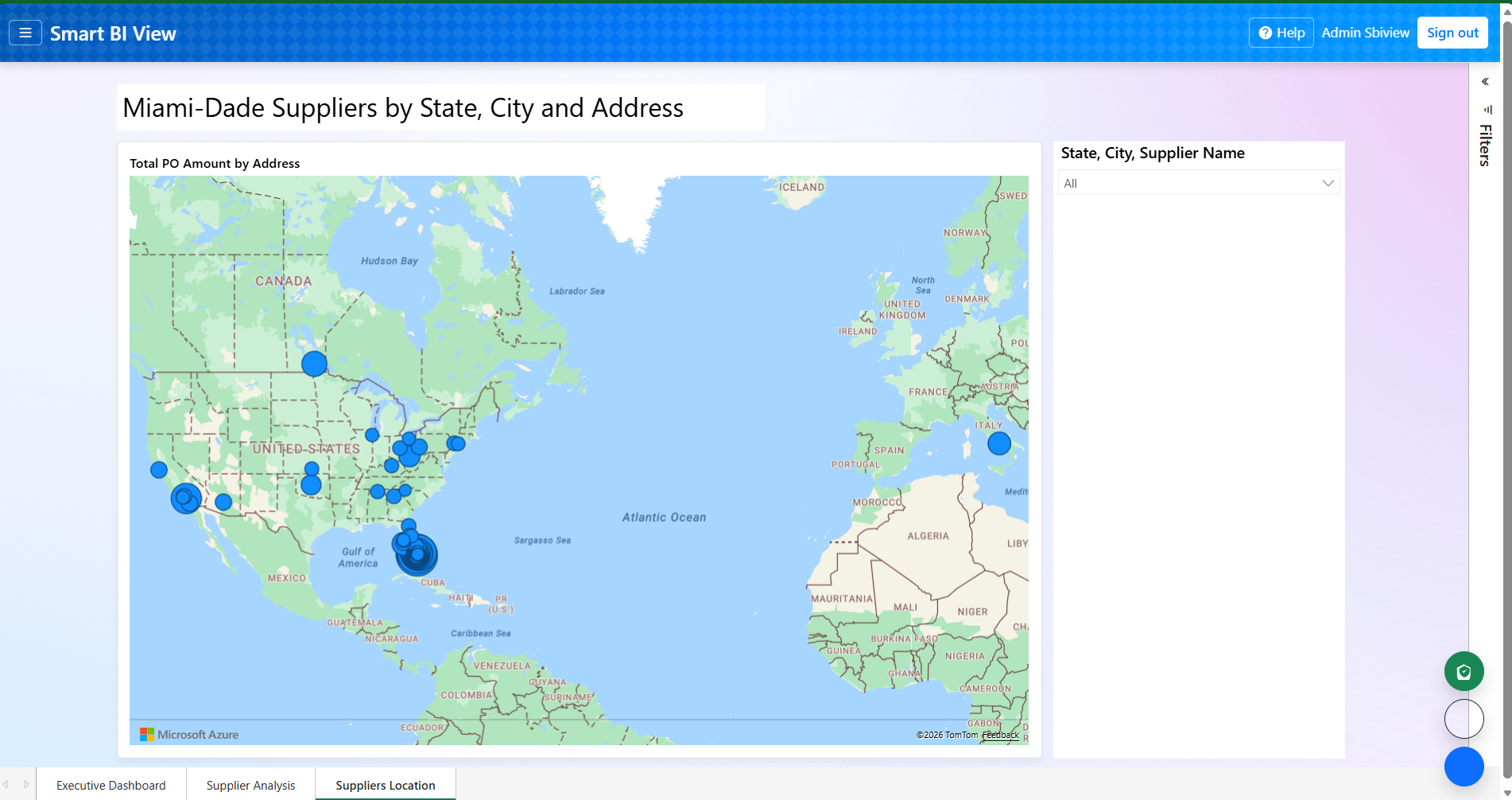The width and height of the screenshot is (1512, 800).
Task: Switch to the Executive Dashboard tab
Action: tap(111, 784)
